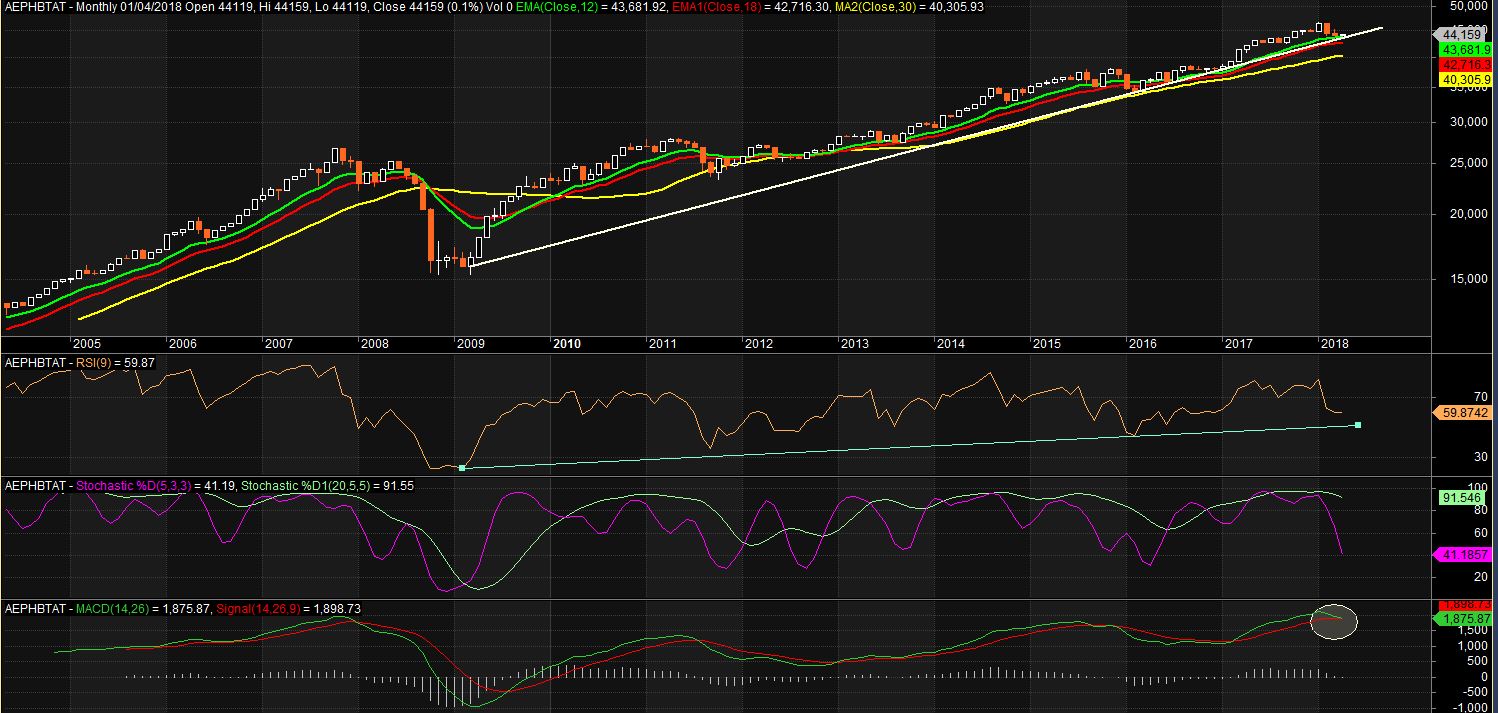Click the 2009 year label on the time axis
1498x713 pixels.
click(471, 343)
